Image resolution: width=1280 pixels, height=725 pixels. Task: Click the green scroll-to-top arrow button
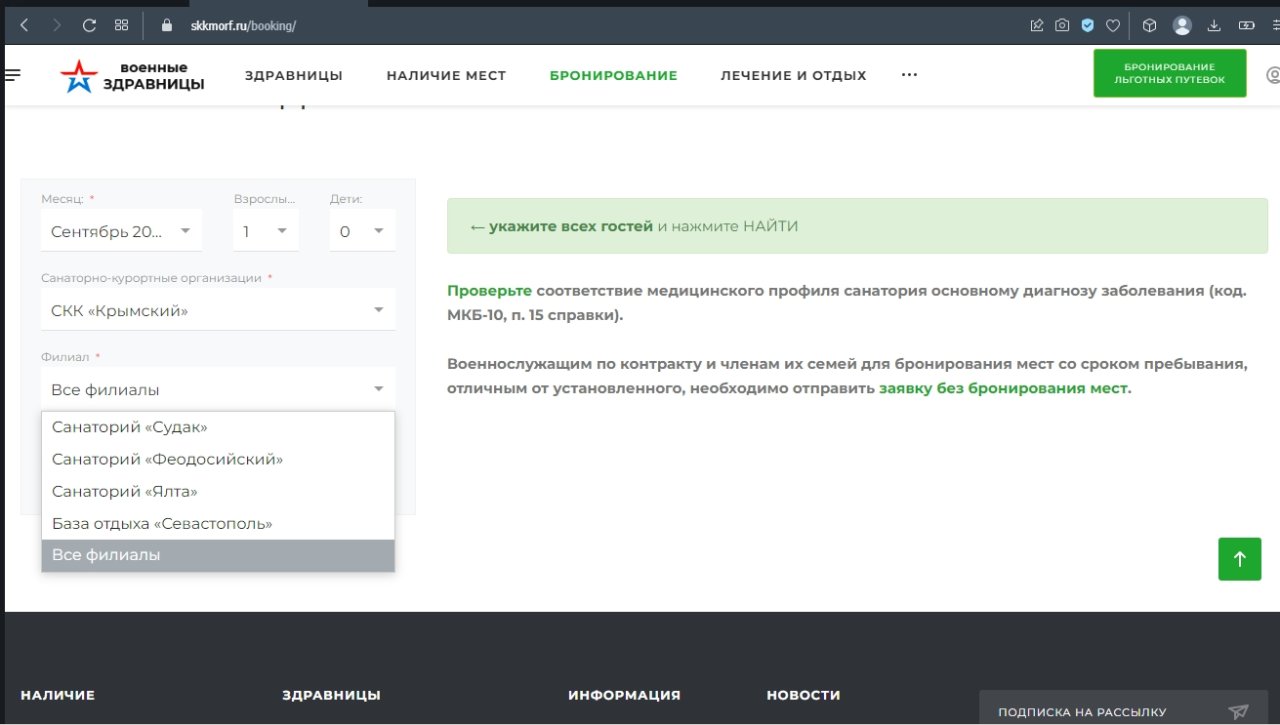pos(1239,559)
